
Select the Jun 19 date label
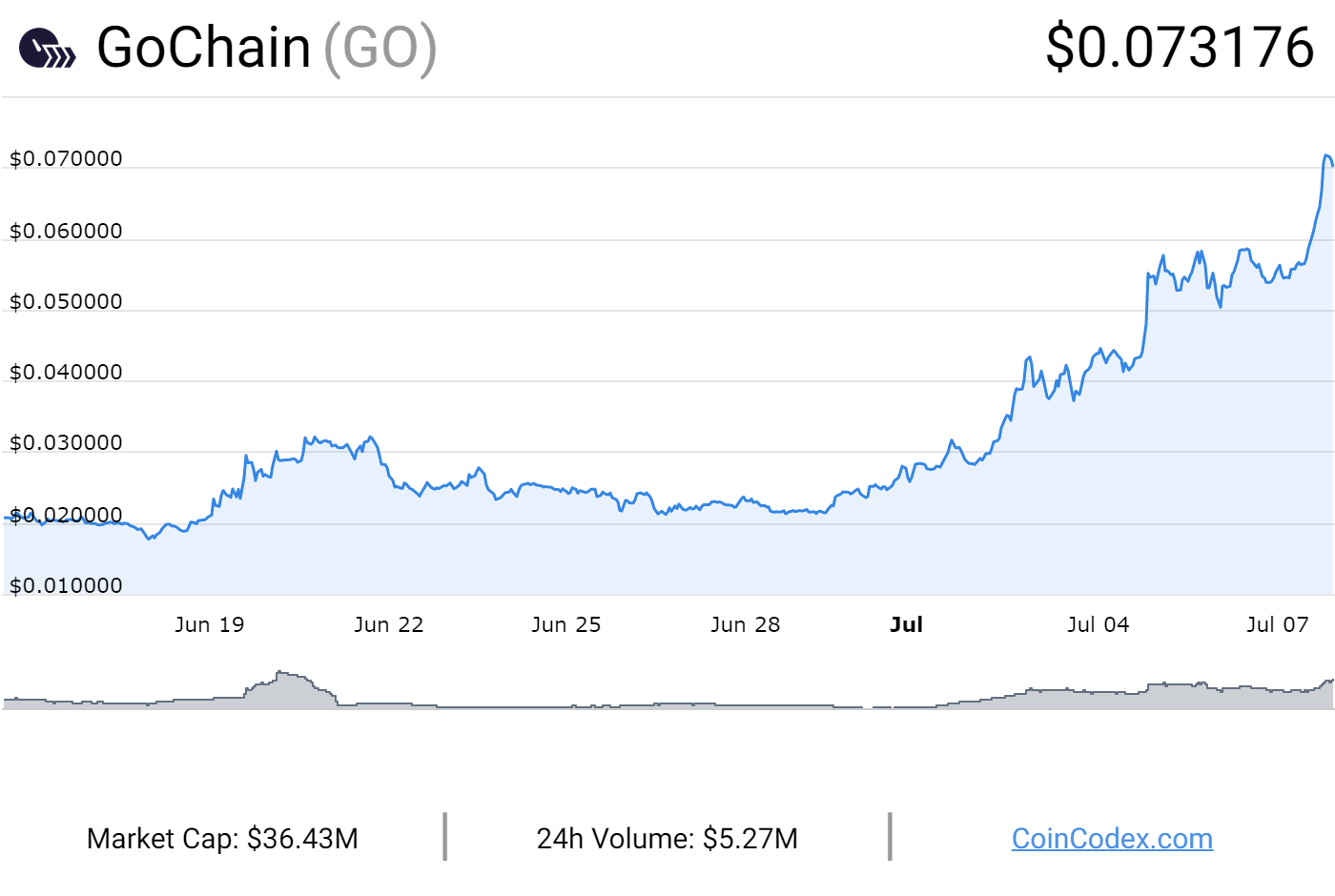[210, 624]
